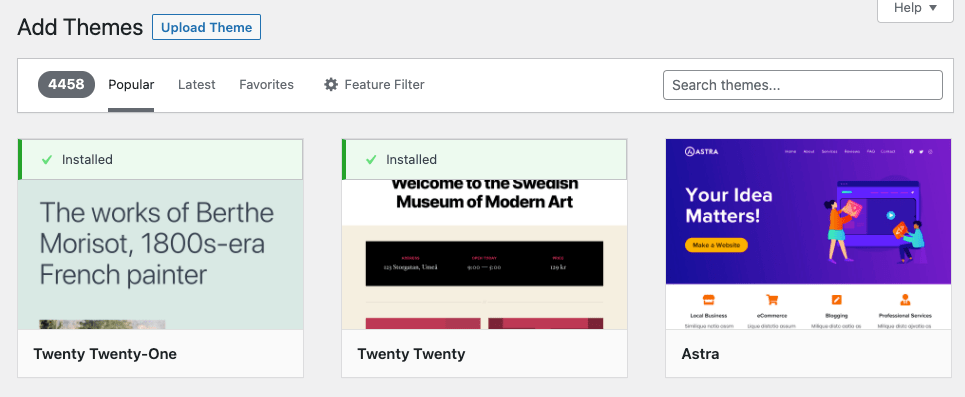
Task: Open the Astra theme preview
Action: coord(808,234)
